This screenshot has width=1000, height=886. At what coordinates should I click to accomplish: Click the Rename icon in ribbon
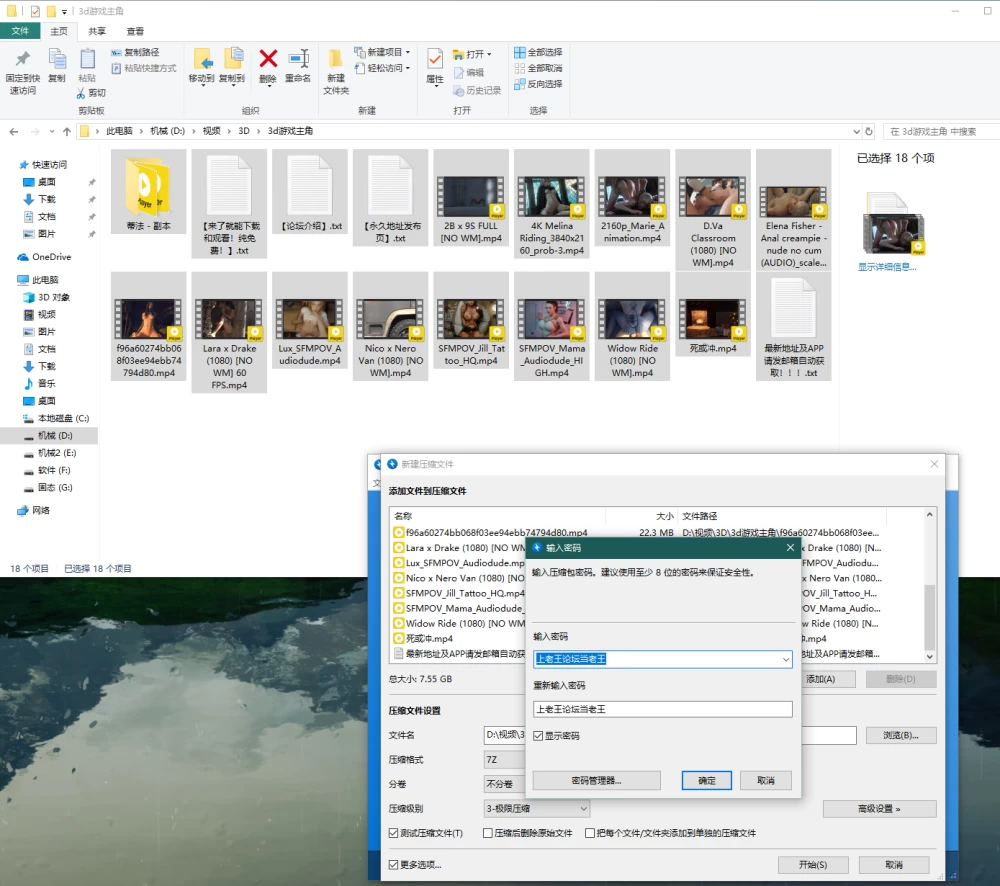(x=298, y=59)
